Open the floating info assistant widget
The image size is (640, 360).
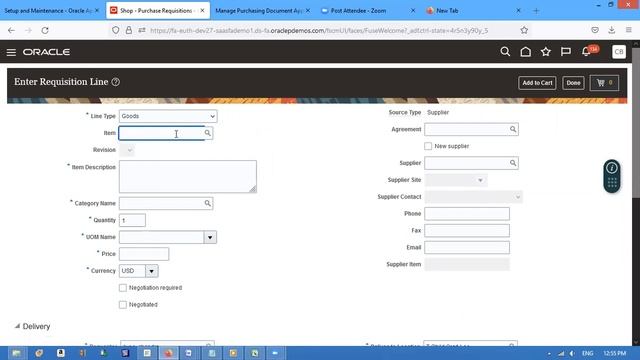(611, 176)
